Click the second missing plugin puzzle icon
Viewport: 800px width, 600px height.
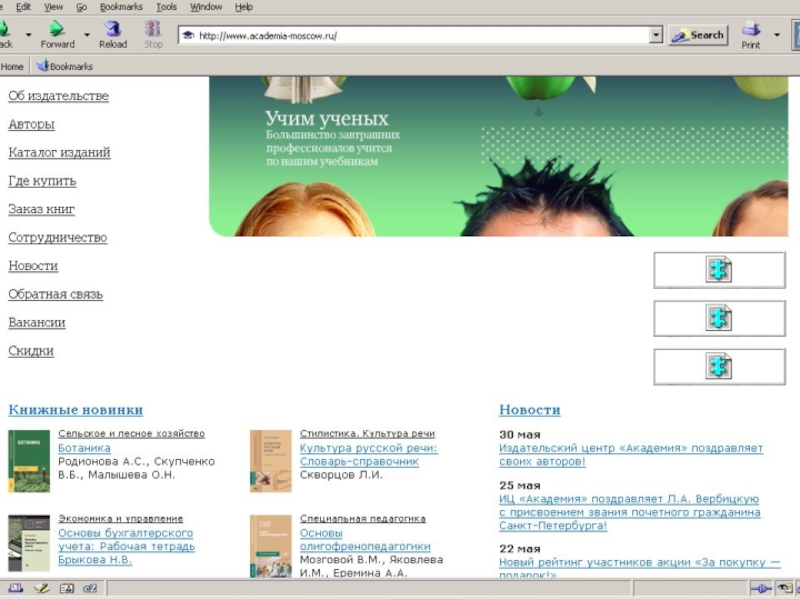pyautogui.click(x=719, y=318)
